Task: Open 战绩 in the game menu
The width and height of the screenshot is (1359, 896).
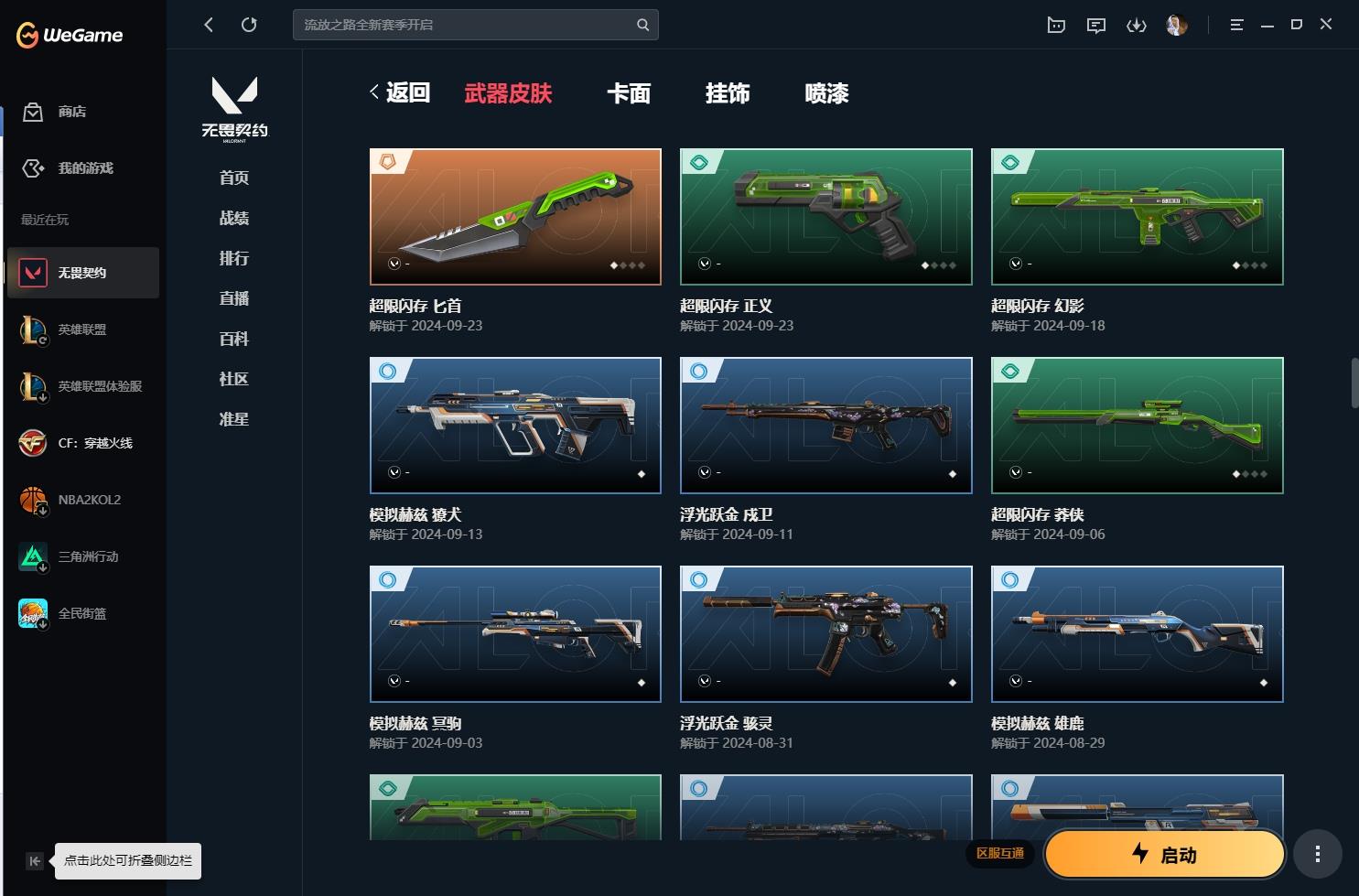Action: (x=234, y=218)
